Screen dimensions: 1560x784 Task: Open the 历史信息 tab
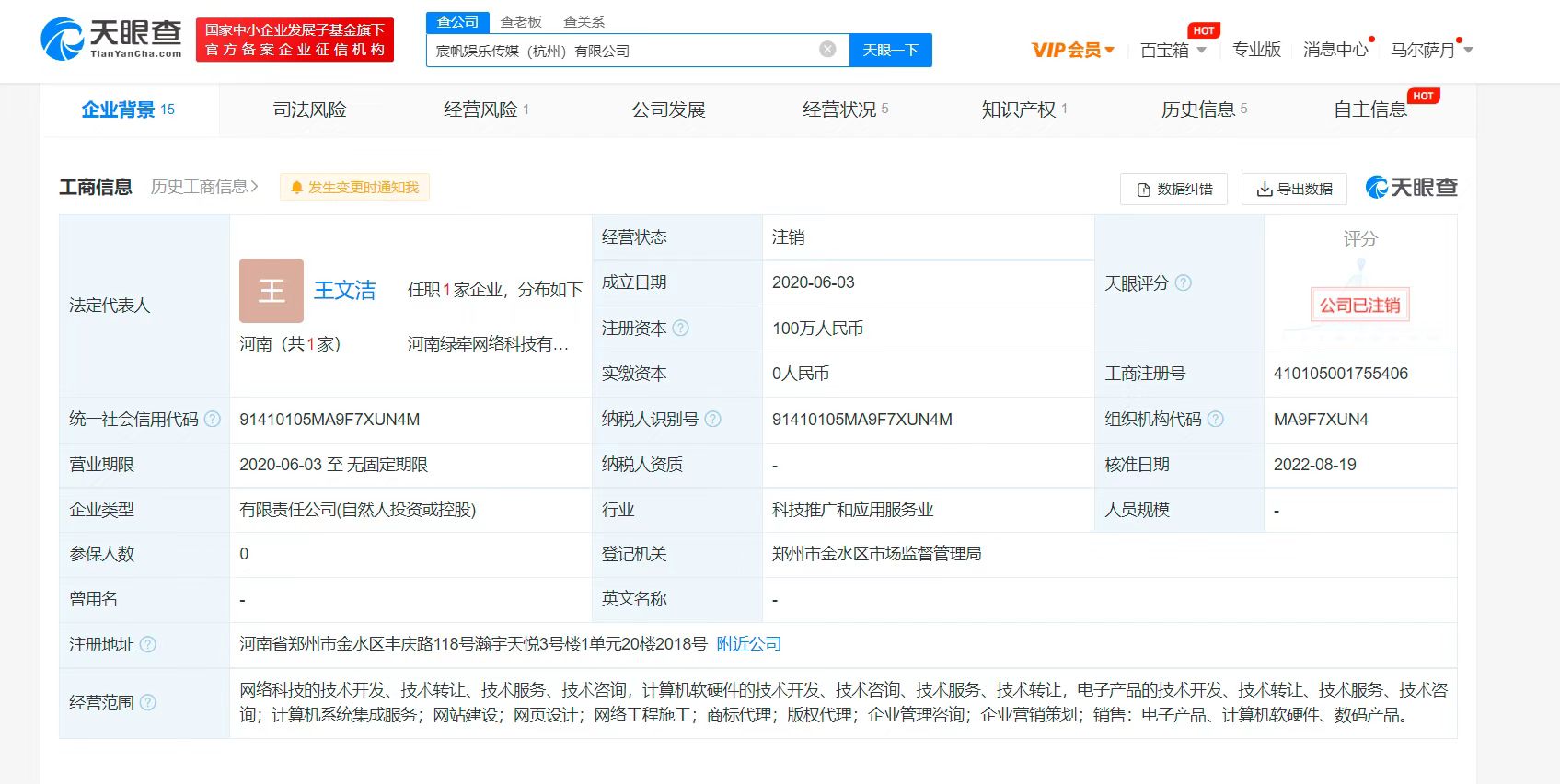pos(1204,110)
